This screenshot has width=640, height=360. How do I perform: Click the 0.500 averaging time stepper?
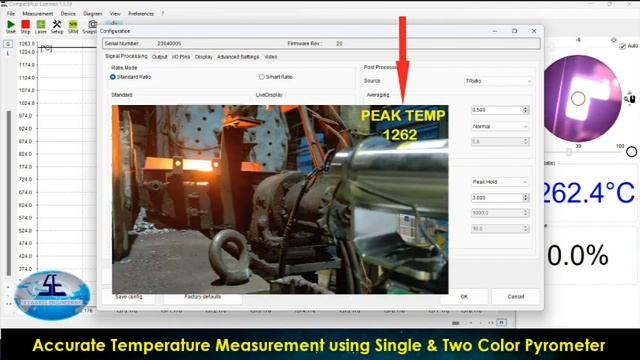pos(526,110)
